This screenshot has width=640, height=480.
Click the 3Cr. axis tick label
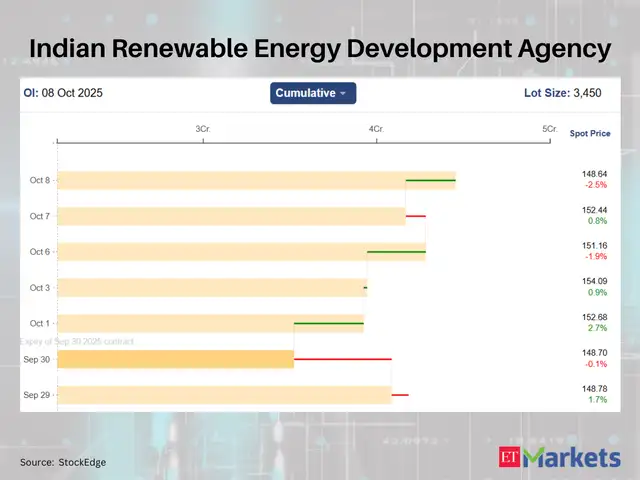tap(203, 129)
